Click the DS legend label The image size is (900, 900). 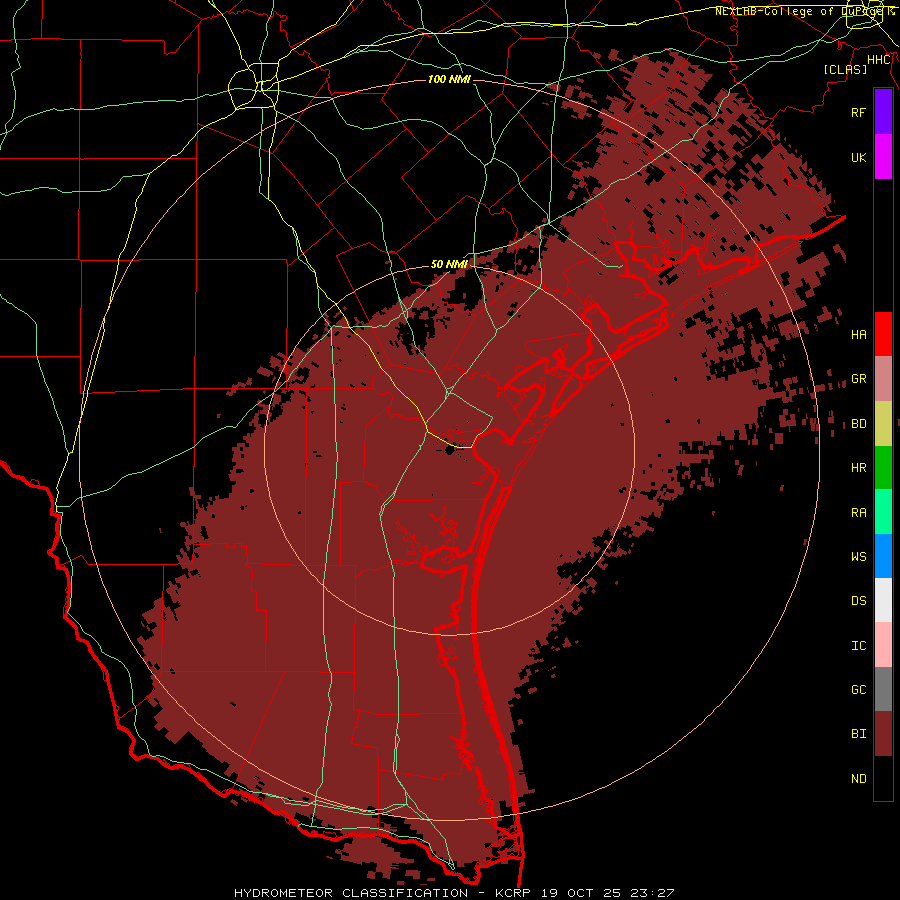click(x=859, y=601)
